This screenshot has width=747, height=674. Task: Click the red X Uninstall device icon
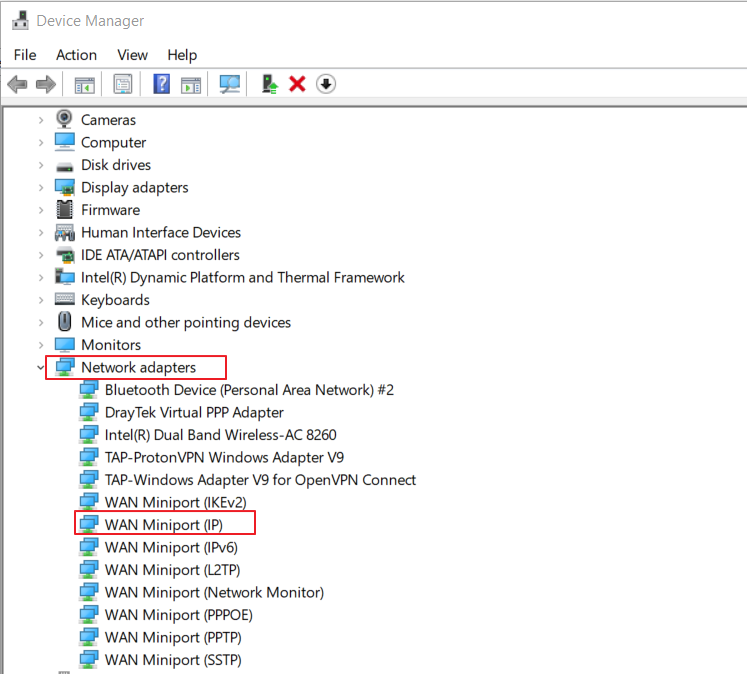tap(297, 84)
